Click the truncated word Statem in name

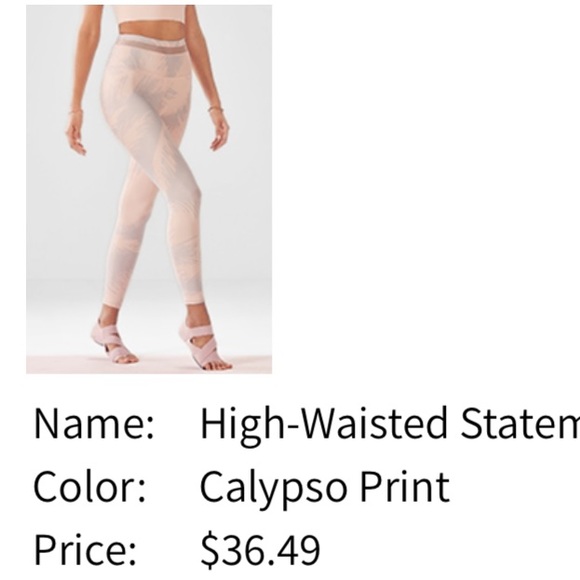click(520, 422)
